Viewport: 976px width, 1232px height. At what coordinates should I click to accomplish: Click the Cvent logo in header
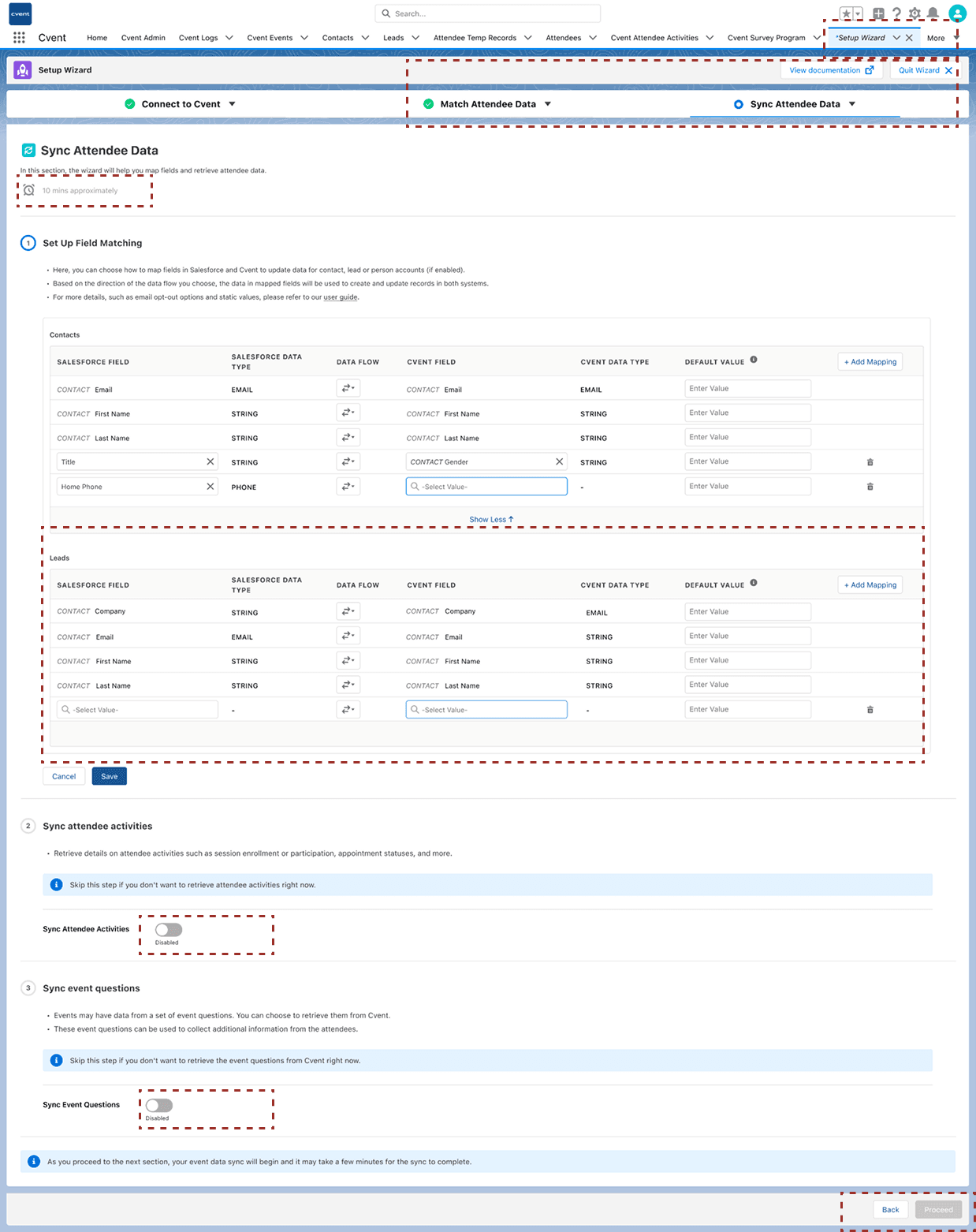[20, 13]
